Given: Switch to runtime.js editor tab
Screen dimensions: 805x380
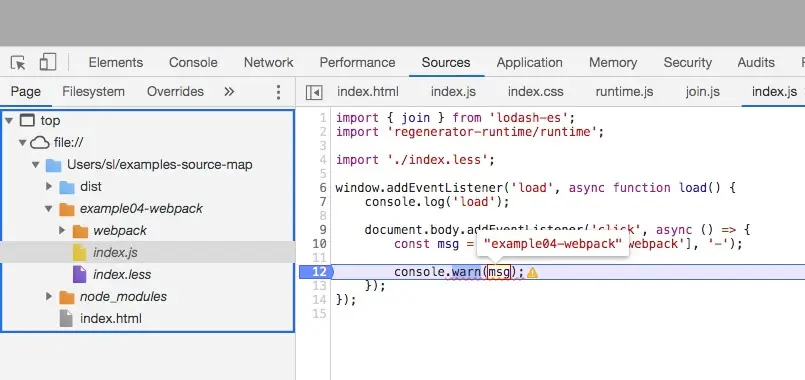Looking at the screenshot, I should pos(624,92).
